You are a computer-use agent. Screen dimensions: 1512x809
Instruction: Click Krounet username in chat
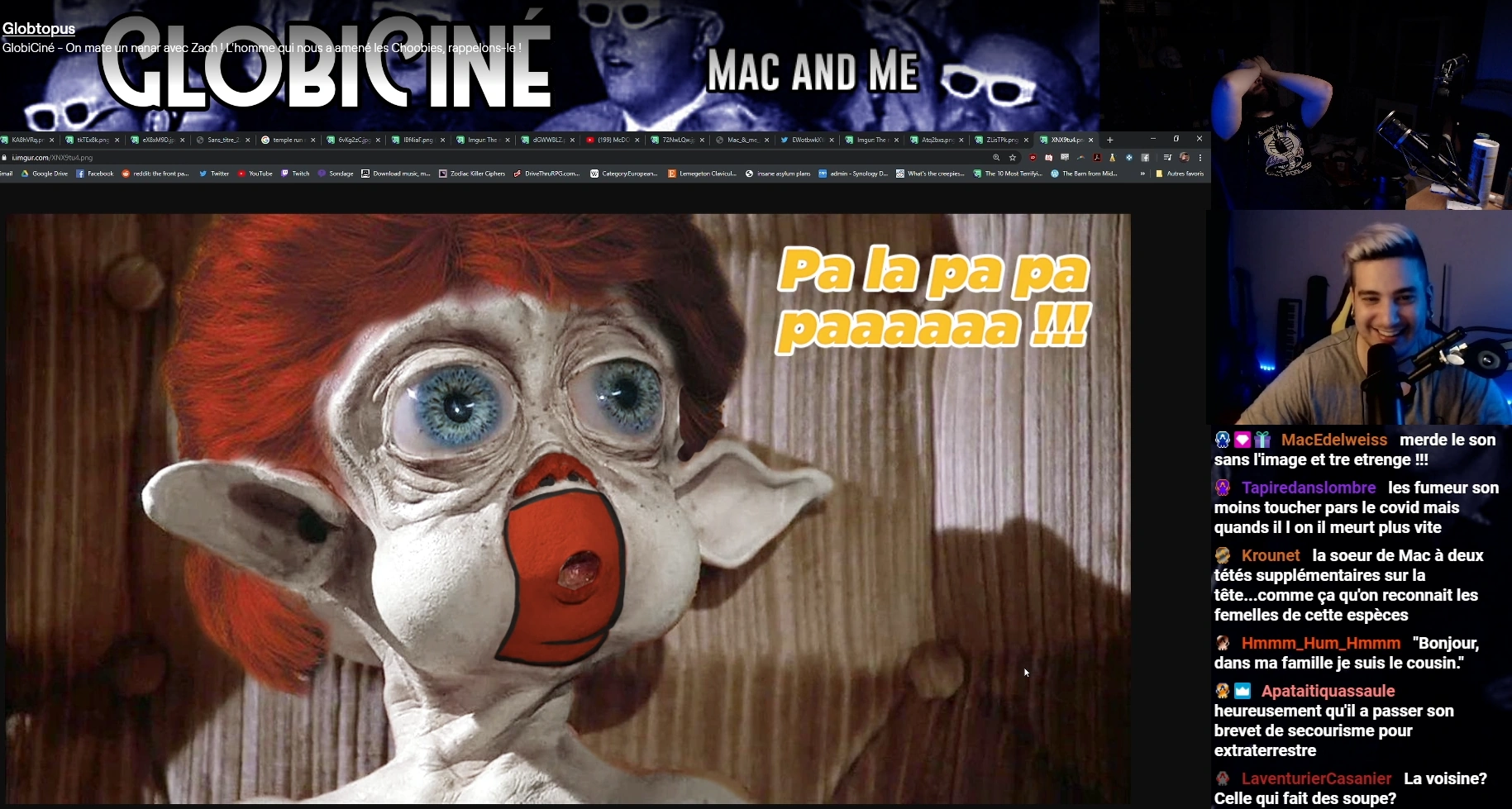1271,555
